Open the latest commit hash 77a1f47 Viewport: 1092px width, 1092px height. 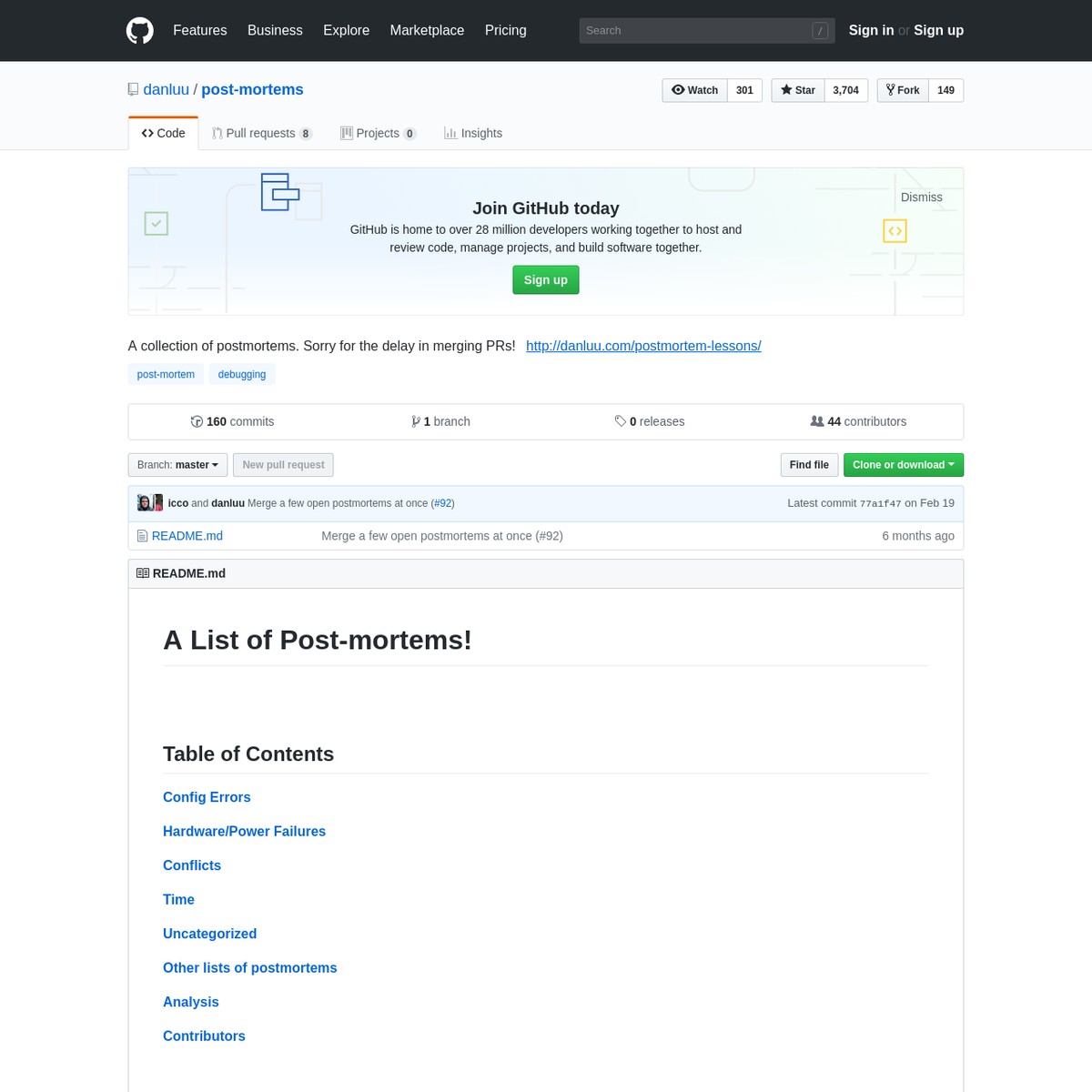click(880, 503)
